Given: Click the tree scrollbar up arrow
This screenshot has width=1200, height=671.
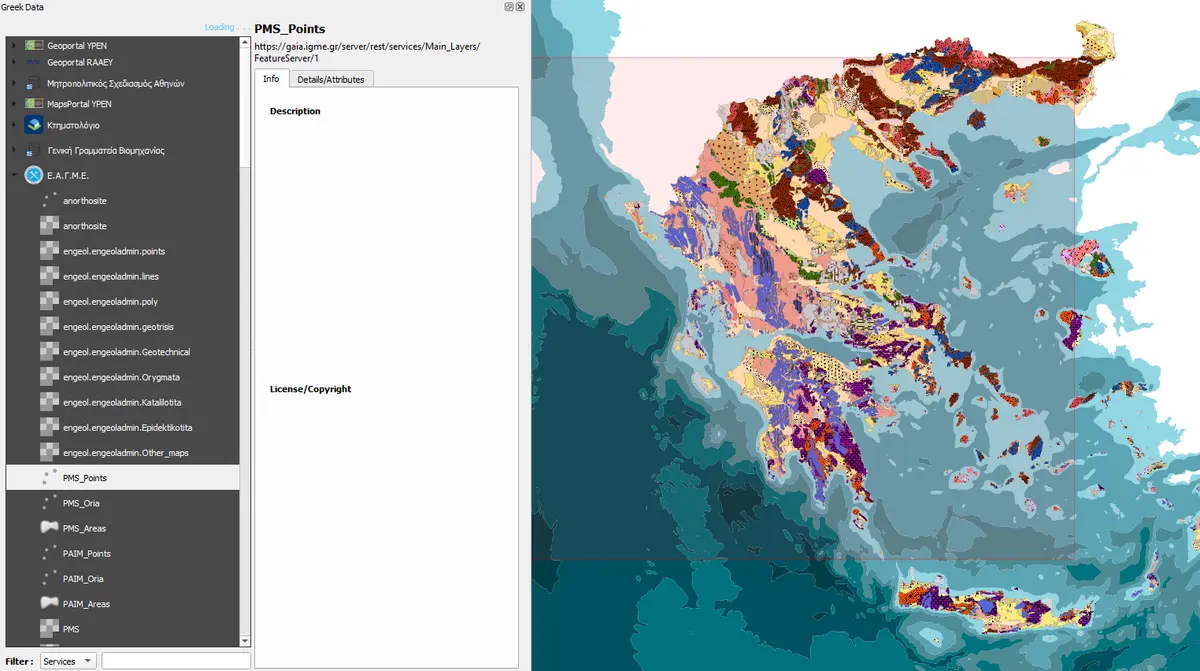Looking at the screenshot, I should [246, 42].
